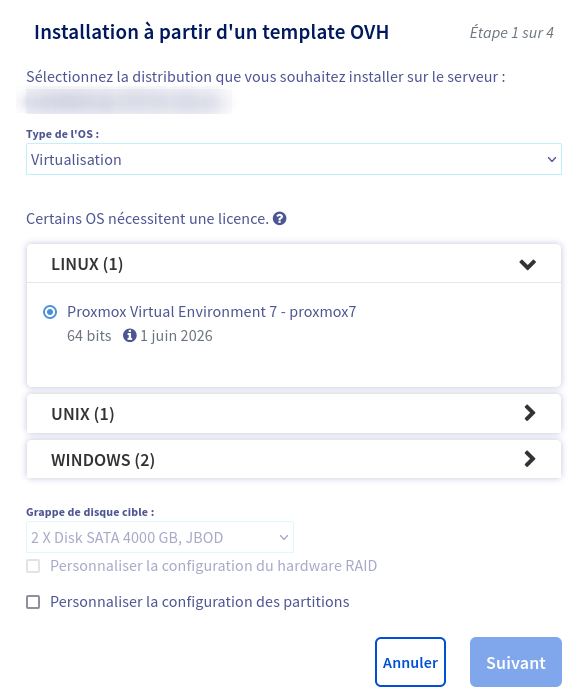Click the Type de l'OS dropdown arrow

(552, 159)
